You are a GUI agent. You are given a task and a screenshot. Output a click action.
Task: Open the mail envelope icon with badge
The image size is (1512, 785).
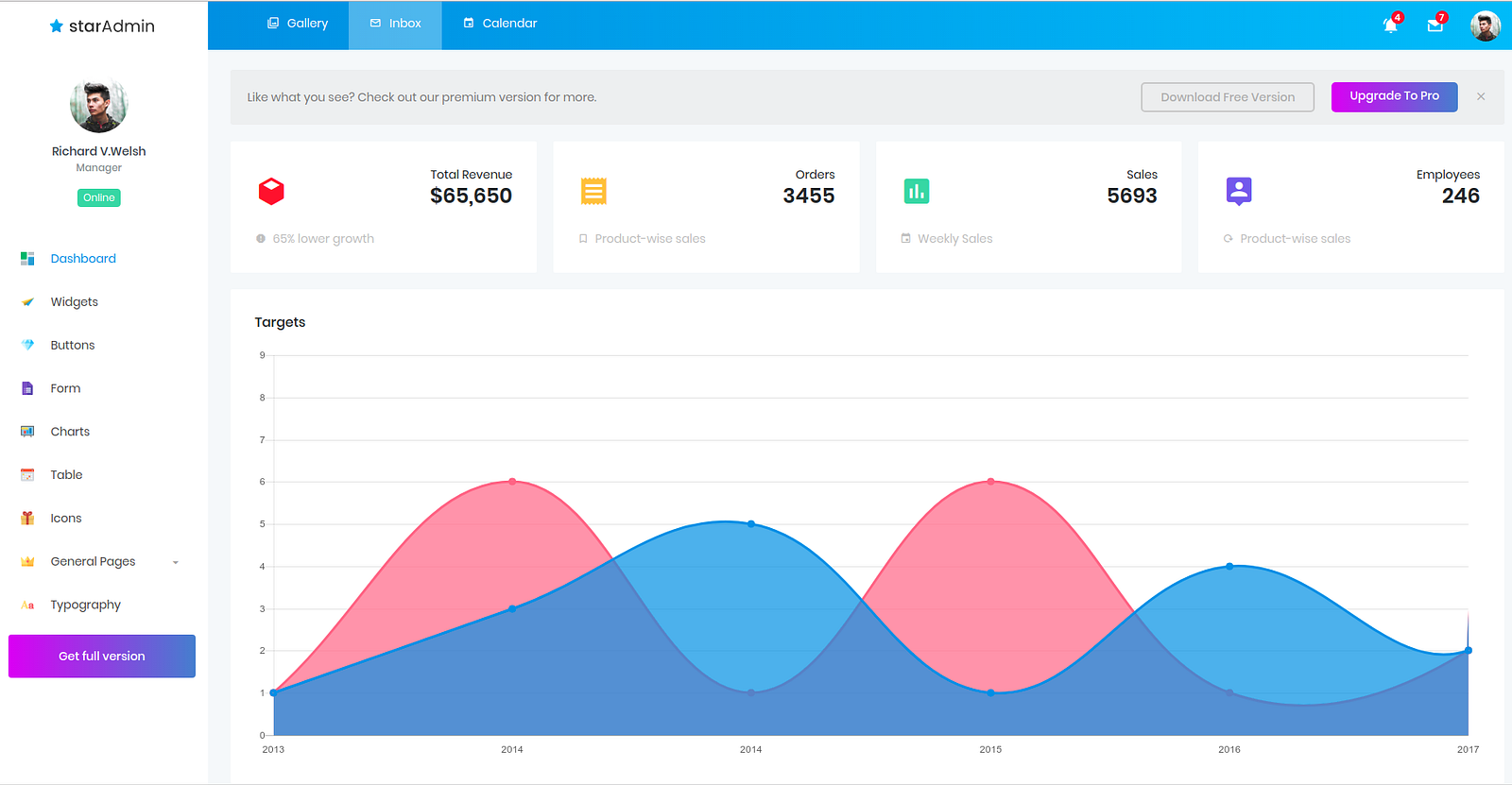click(x=1435, y=26)
